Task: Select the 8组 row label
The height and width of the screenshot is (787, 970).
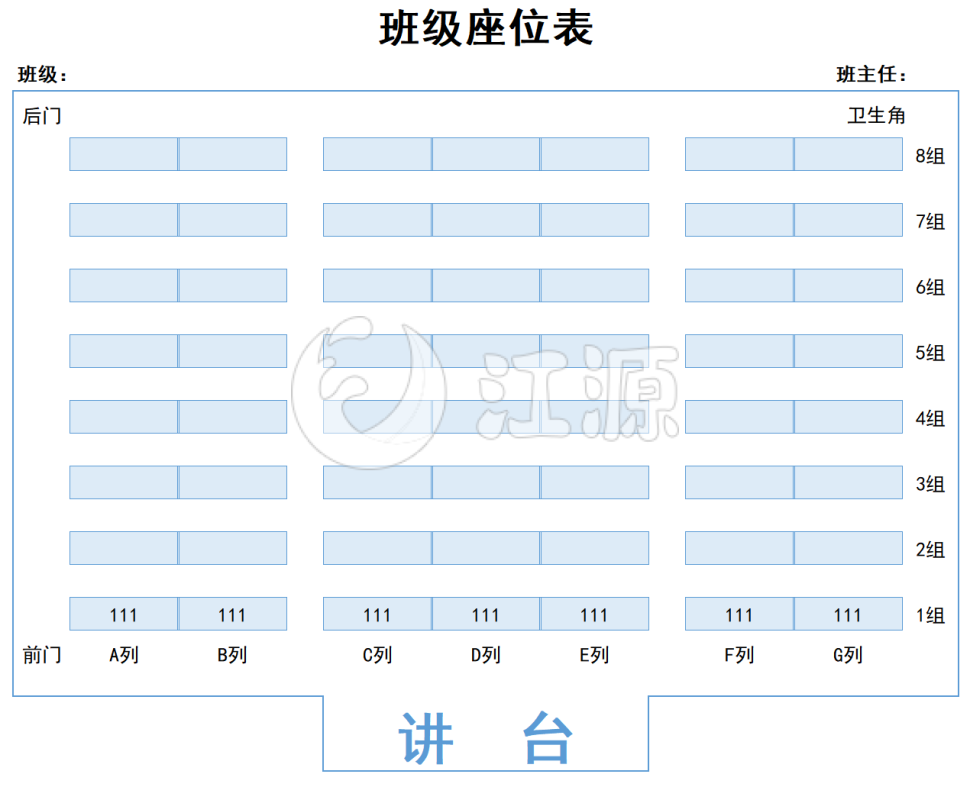Action: click(x=930, y=155)
